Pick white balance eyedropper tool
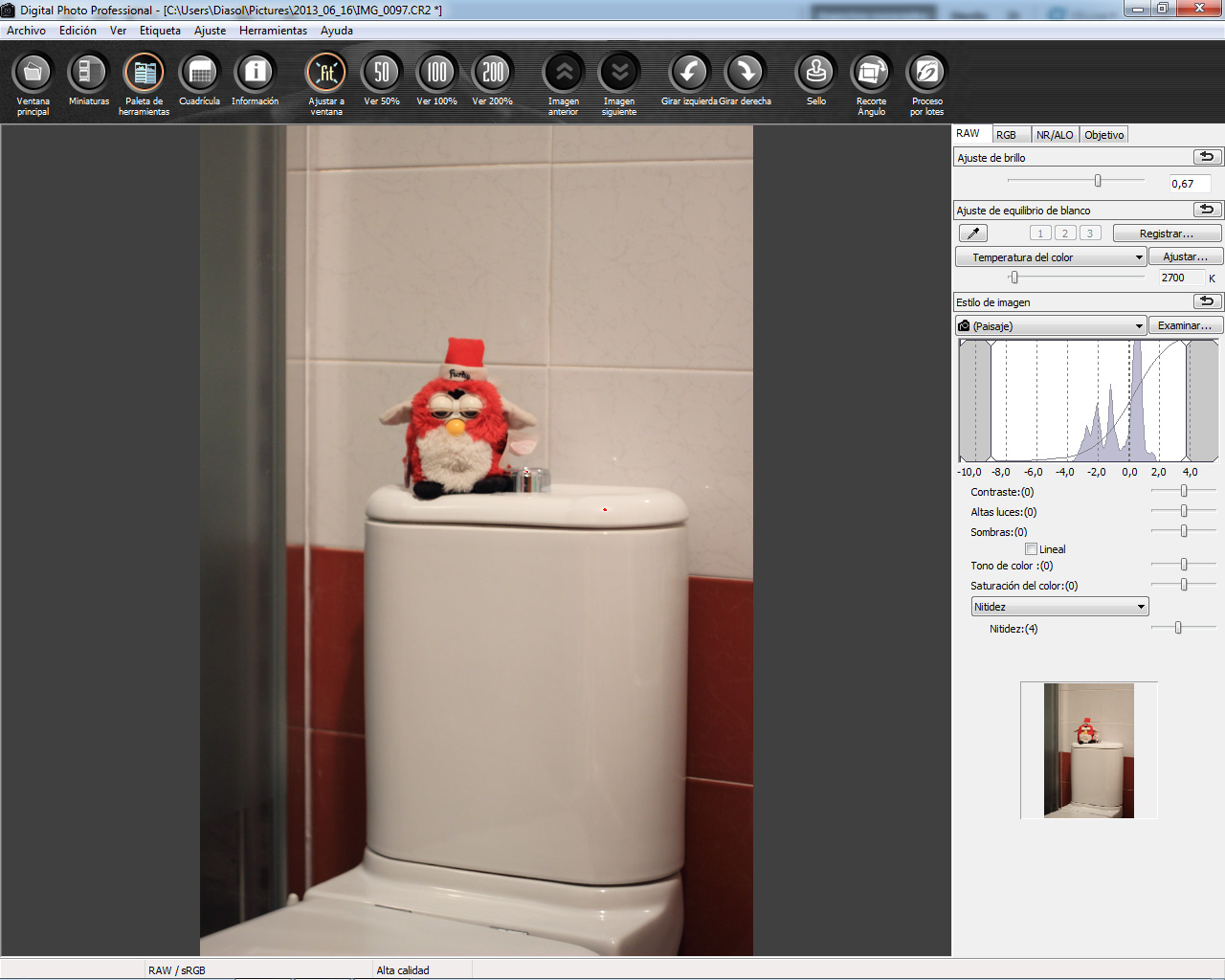This screenshot has height=980, width=1225. click(x=972, y=234)
